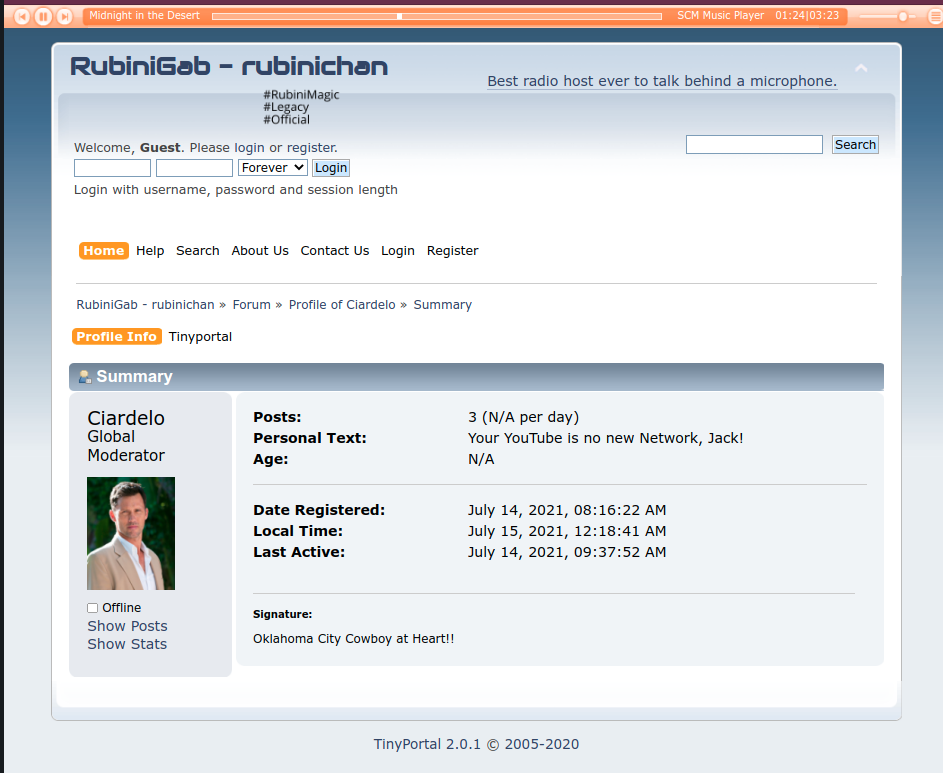Open the Home menu item

click(x=103, y=251)
